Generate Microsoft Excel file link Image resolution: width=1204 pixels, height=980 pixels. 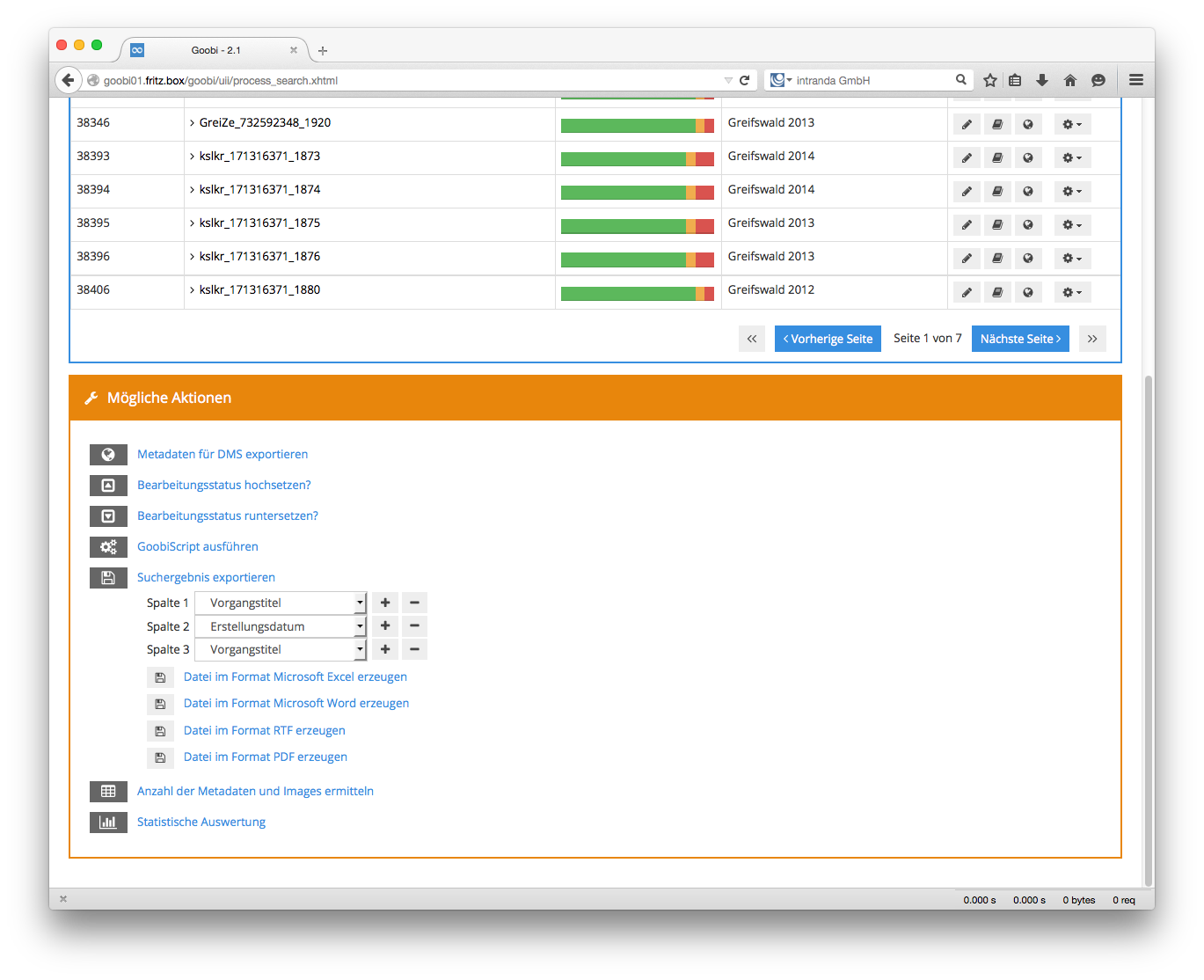click(296, 677)
